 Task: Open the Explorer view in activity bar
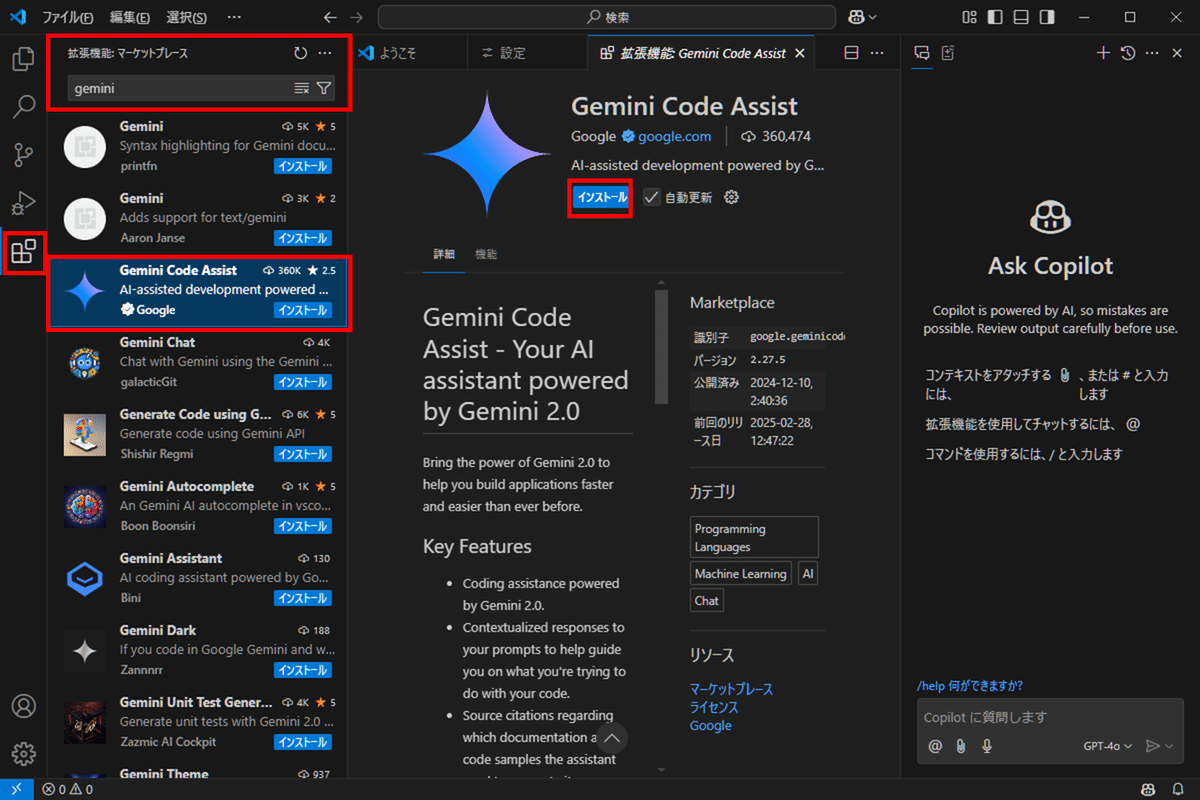pos(23,59)
